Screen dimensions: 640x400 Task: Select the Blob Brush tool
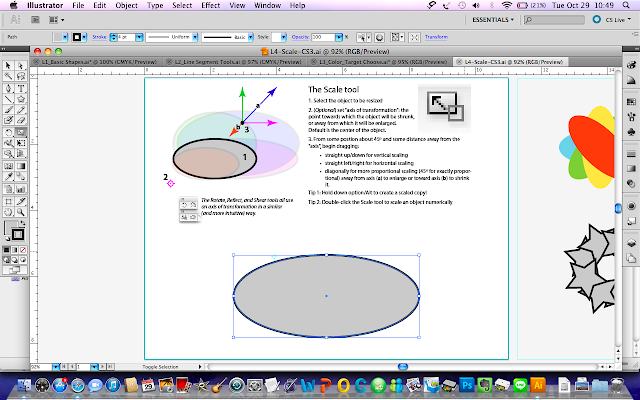[x=8, y=120]
